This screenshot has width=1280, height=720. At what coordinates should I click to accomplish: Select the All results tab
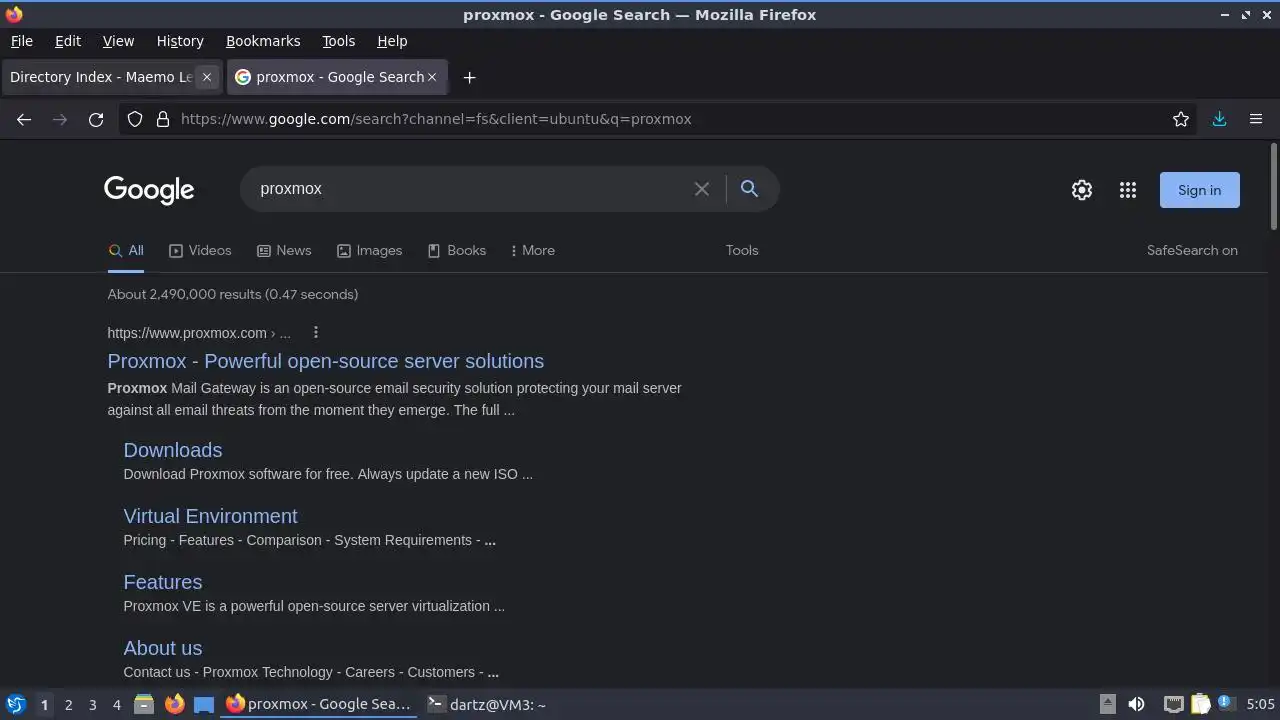pos(126,250)
